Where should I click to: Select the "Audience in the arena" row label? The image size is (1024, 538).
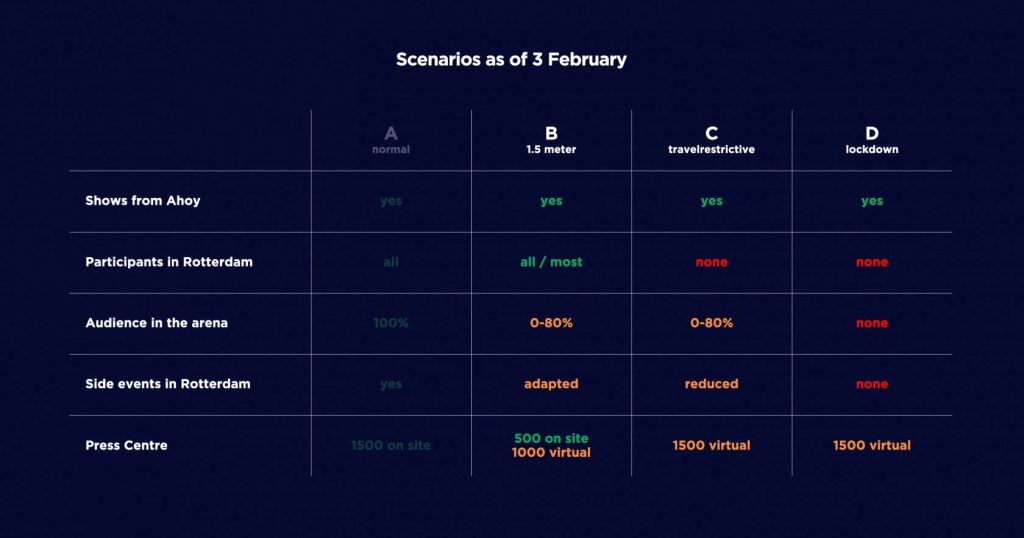pos(156,323)
